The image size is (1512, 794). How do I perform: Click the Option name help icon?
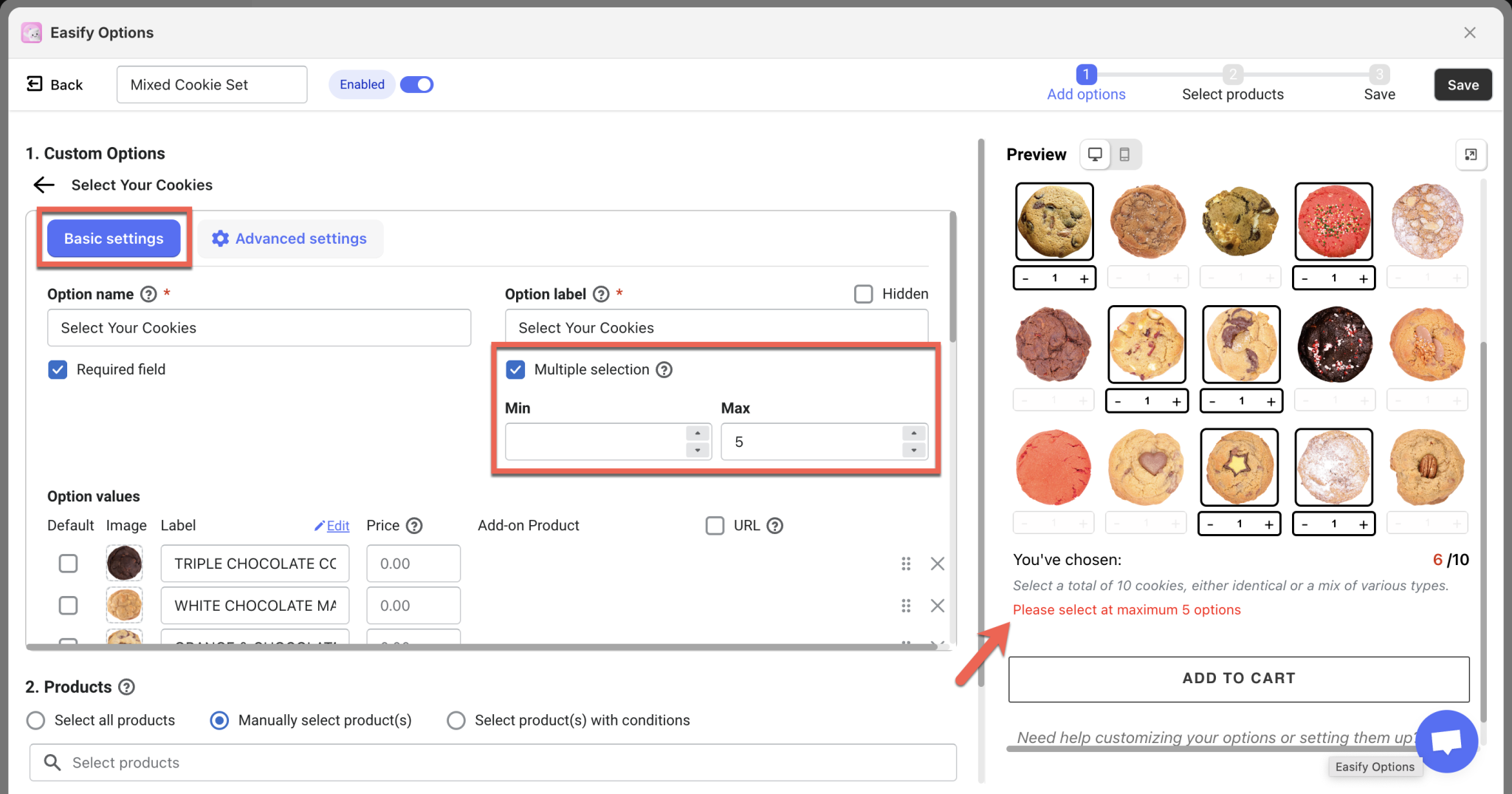click(148, 294)
